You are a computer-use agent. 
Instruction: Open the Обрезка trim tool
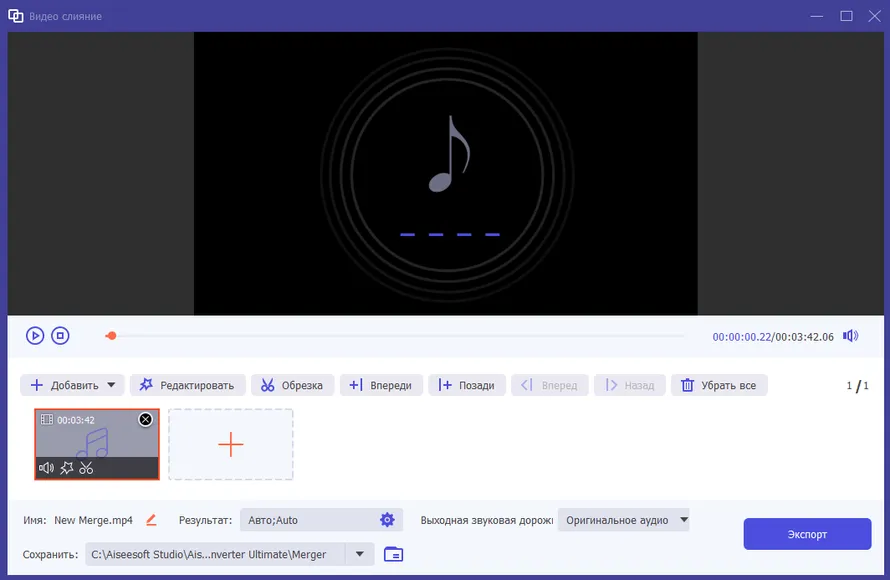coord(292,385)
